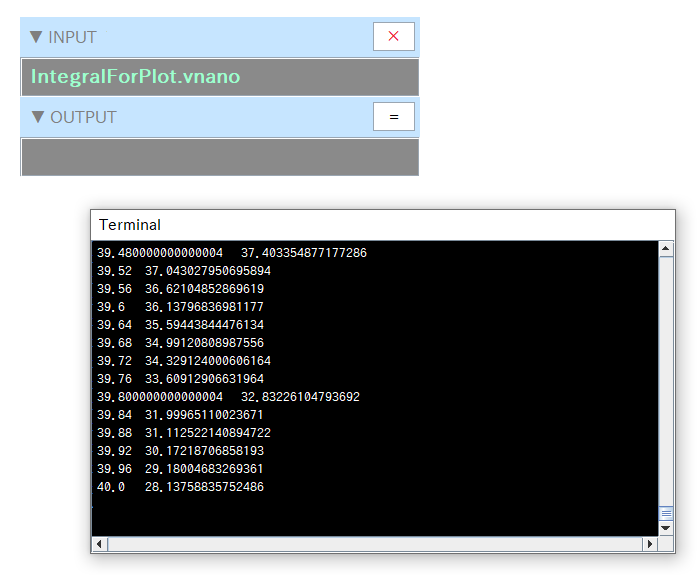This screenshot has width=700, height=575.
Task: Select the OUTPUT header label
Action: (x=83, y=117)
